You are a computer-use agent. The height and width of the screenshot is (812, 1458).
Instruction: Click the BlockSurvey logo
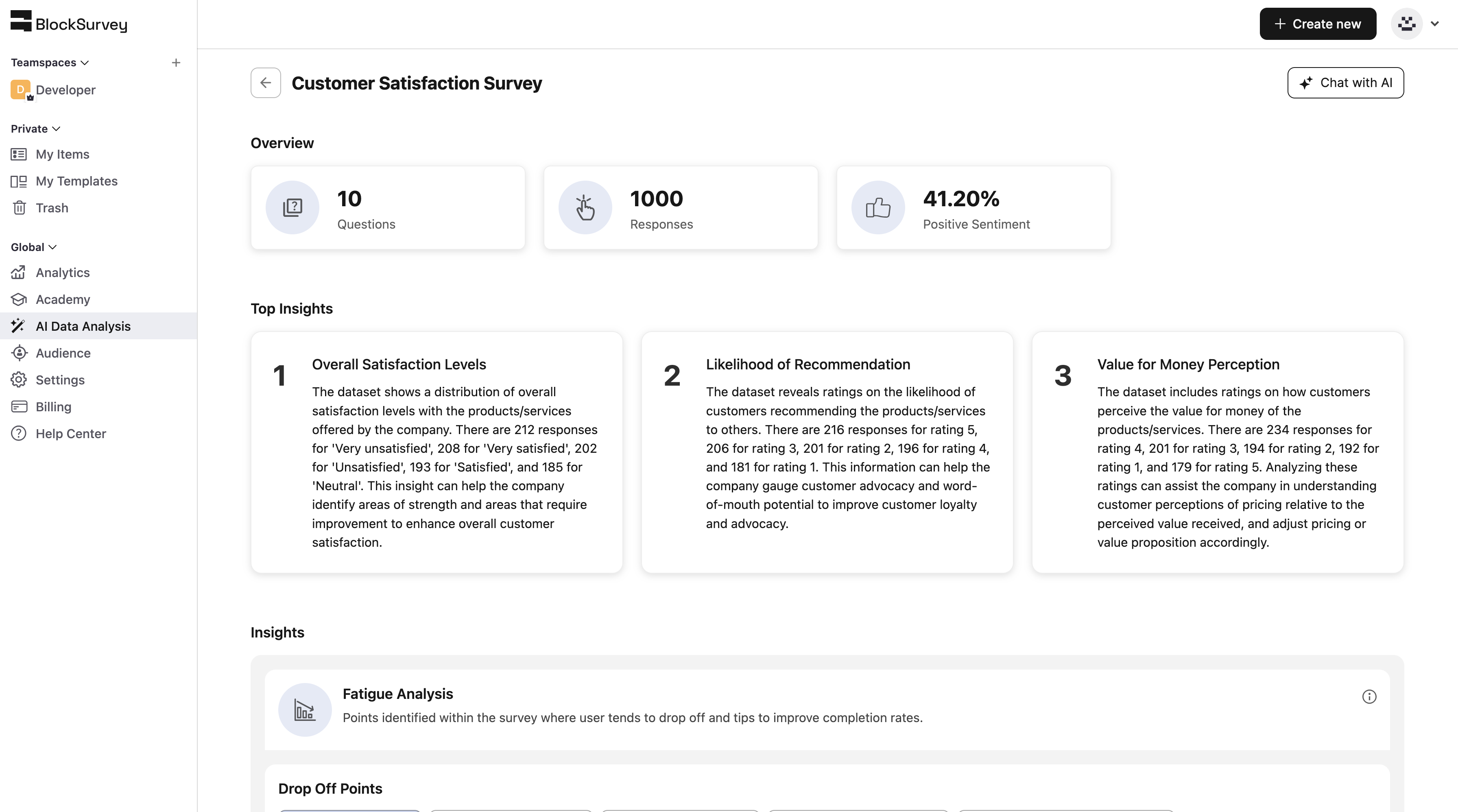pyautogui.click(x=69, y=23)
